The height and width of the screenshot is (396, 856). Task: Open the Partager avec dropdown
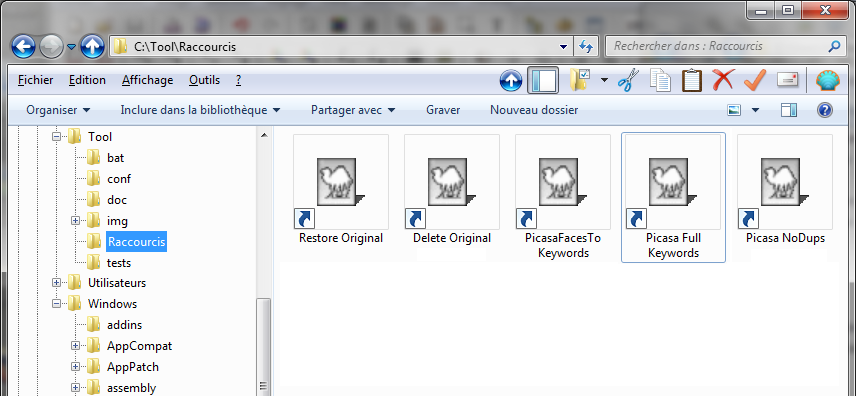(353, 110)
